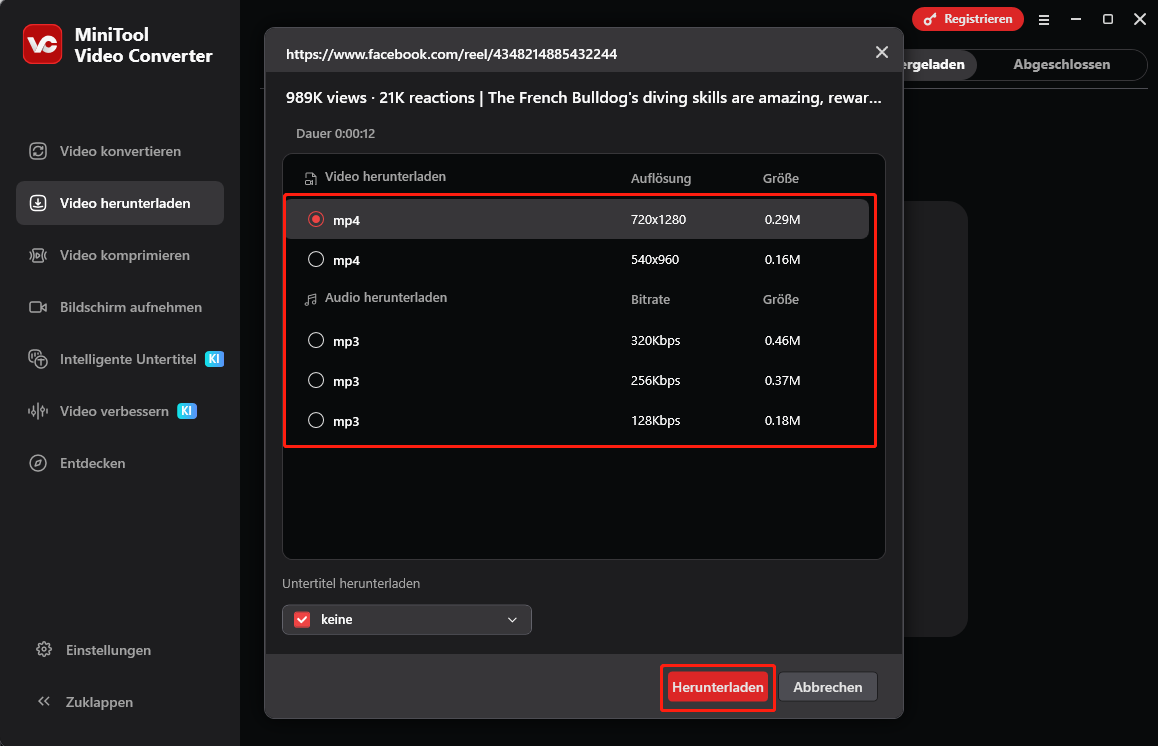Click the Auflösung column header
This screenshot has width=1158, height=746.
click(x=661, y=178)
